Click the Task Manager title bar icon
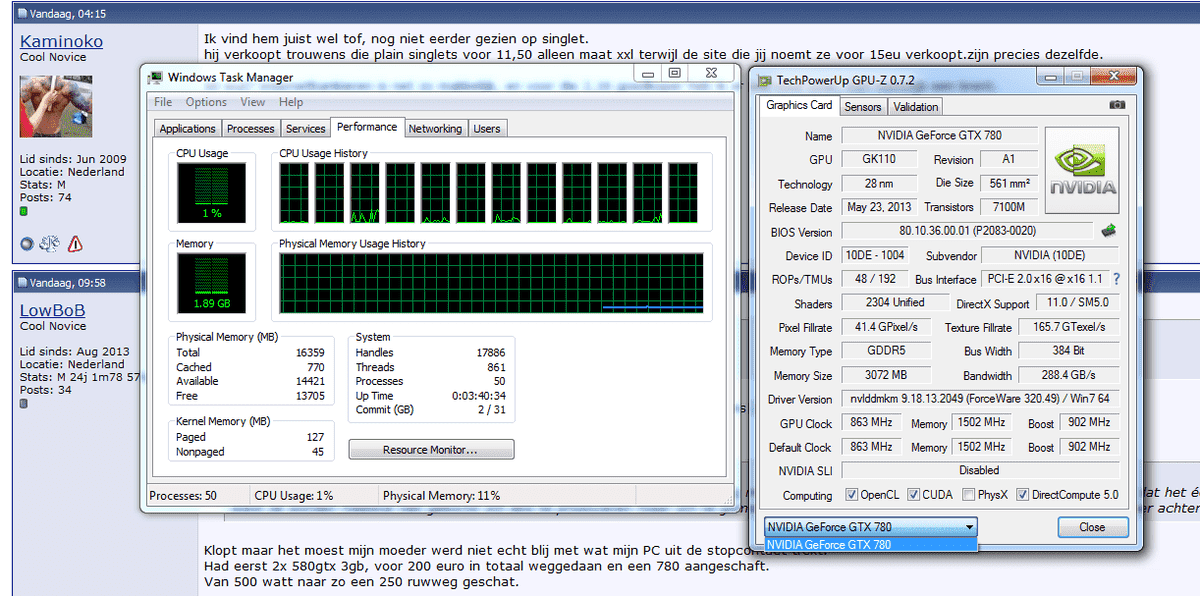 click(155, 77)
